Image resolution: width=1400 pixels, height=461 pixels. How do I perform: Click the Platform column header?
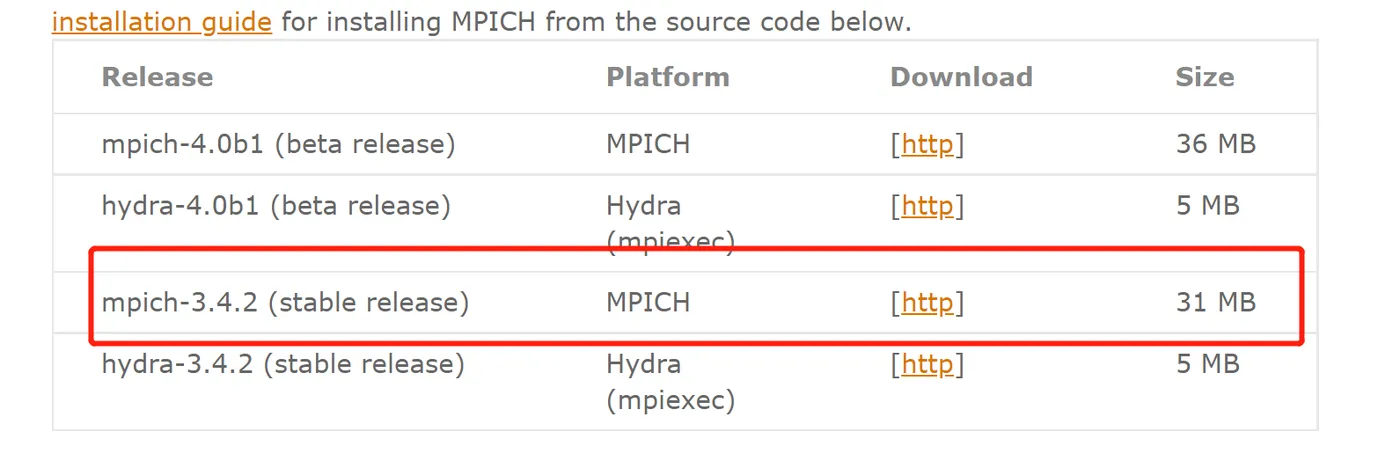(667, 77)
